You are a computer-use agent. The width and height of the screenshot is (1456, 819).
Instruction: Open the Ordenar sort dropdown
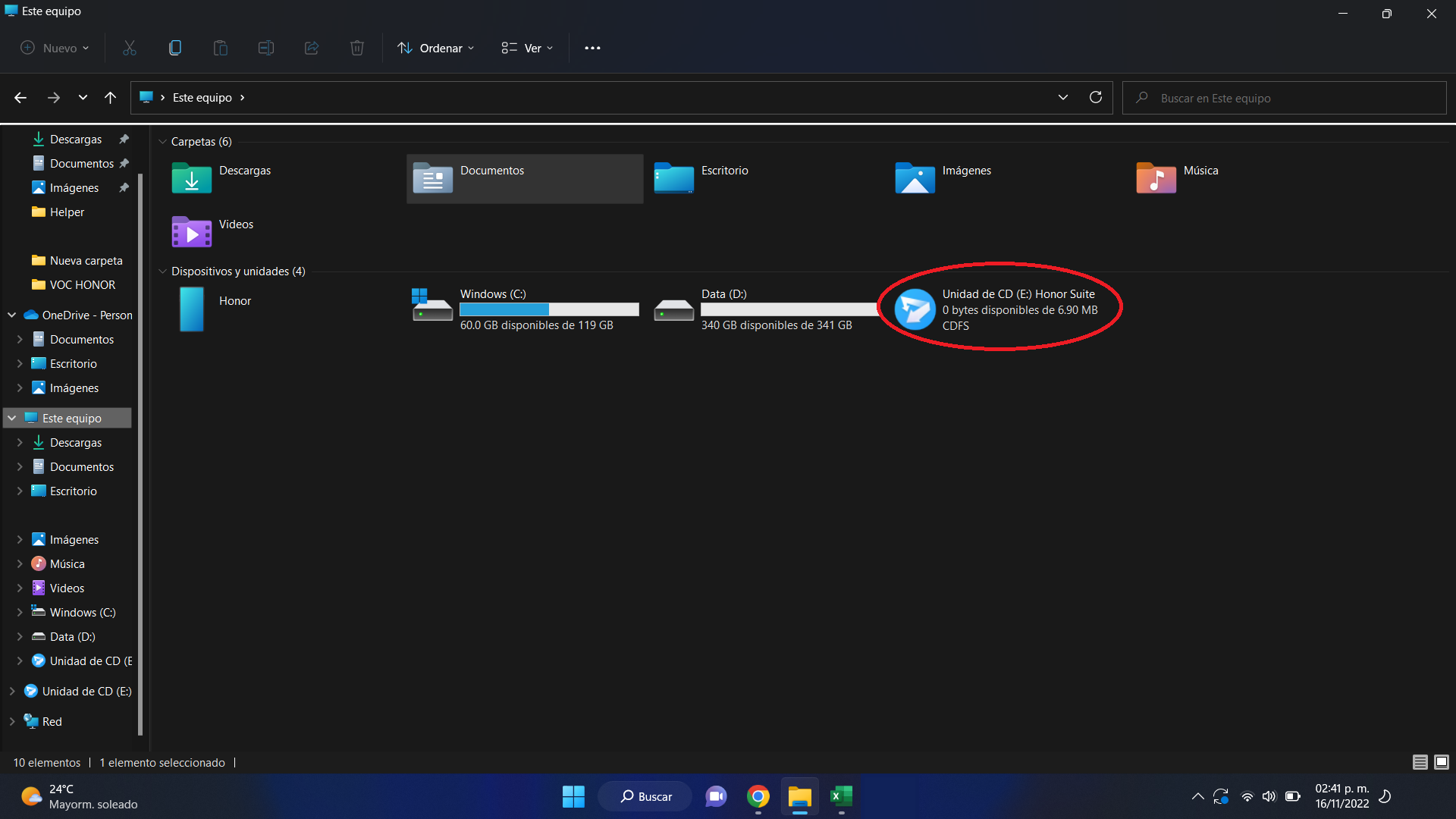436,48
